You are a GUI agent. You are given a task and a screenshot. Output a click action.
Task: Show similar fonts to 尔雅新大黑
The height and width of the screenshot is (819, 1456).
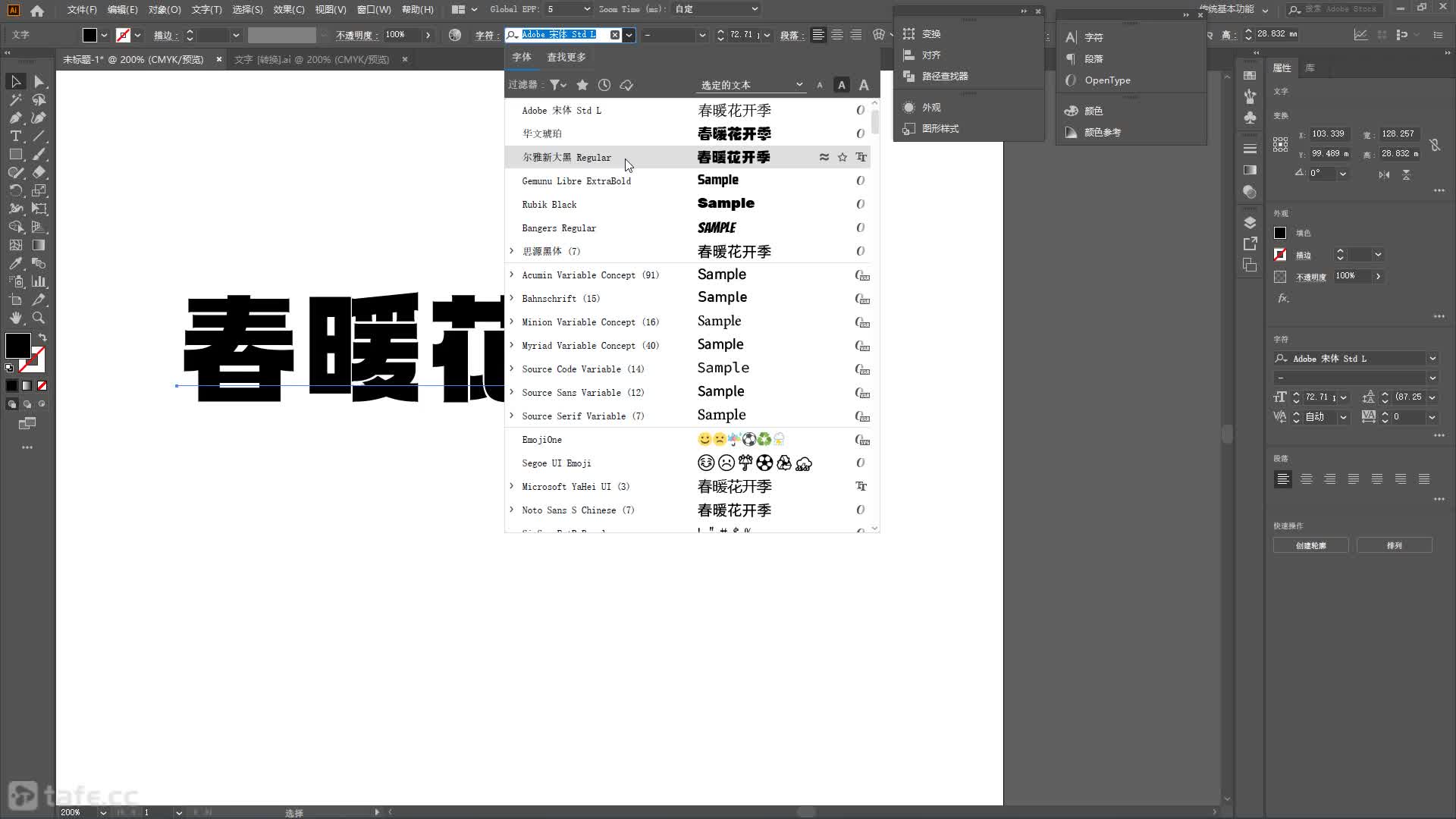824,157
